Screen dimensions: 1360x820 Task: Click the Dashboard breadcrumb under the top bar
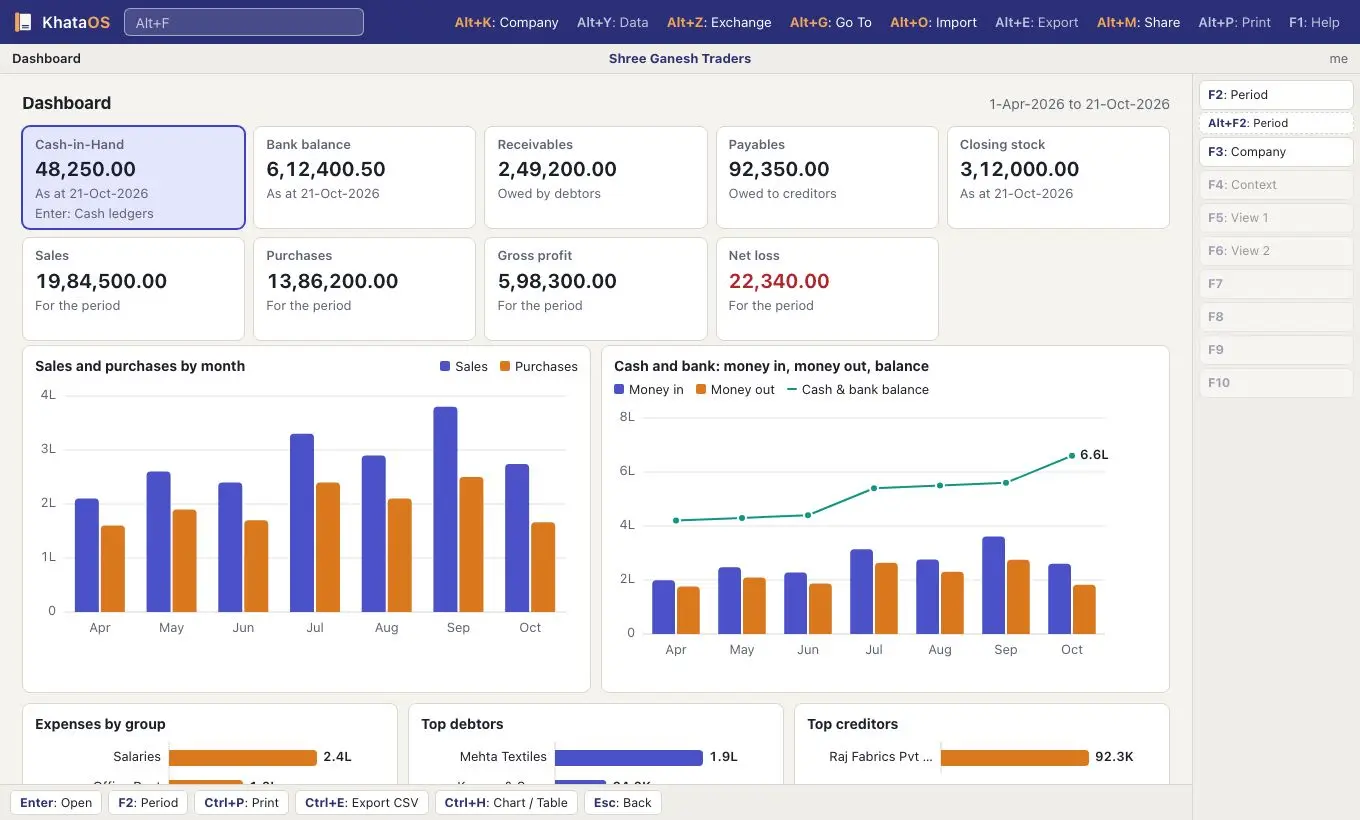[x=46, y=59]
